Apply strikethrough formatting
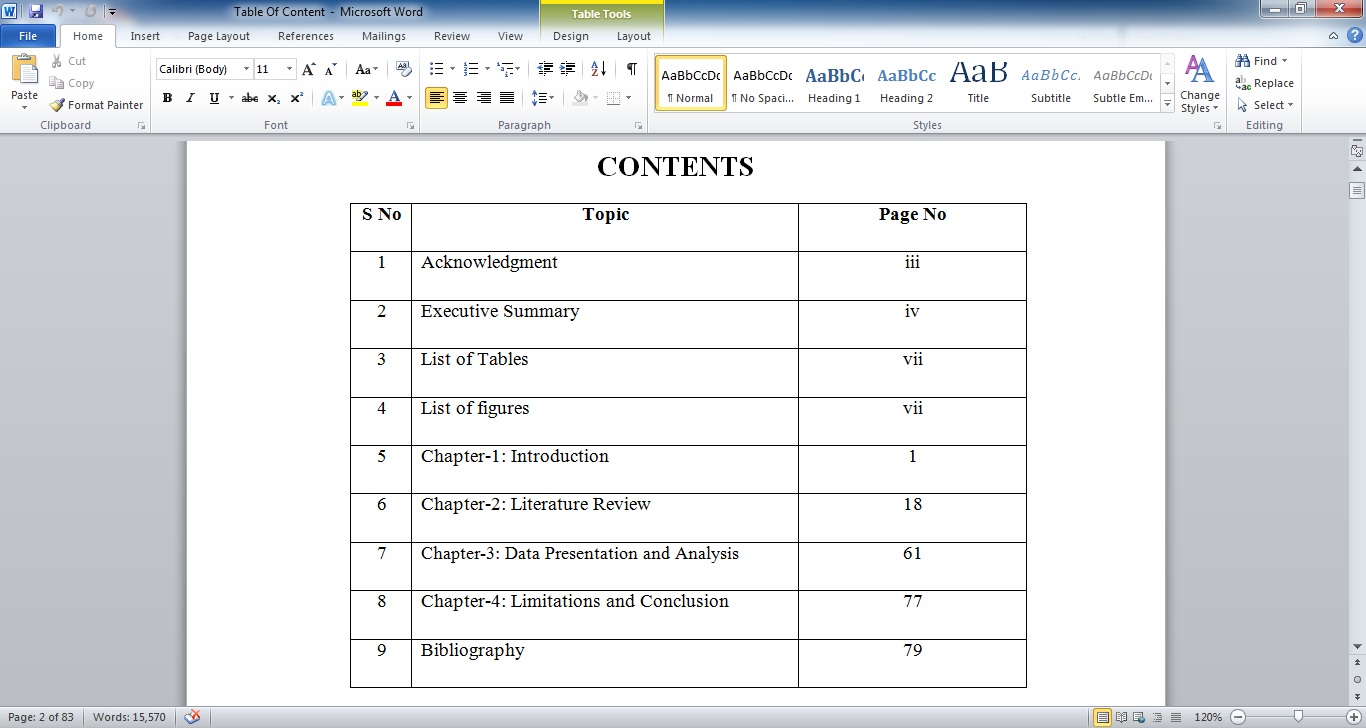Viewport: 1366px width, 728px height. click(250, 98)
